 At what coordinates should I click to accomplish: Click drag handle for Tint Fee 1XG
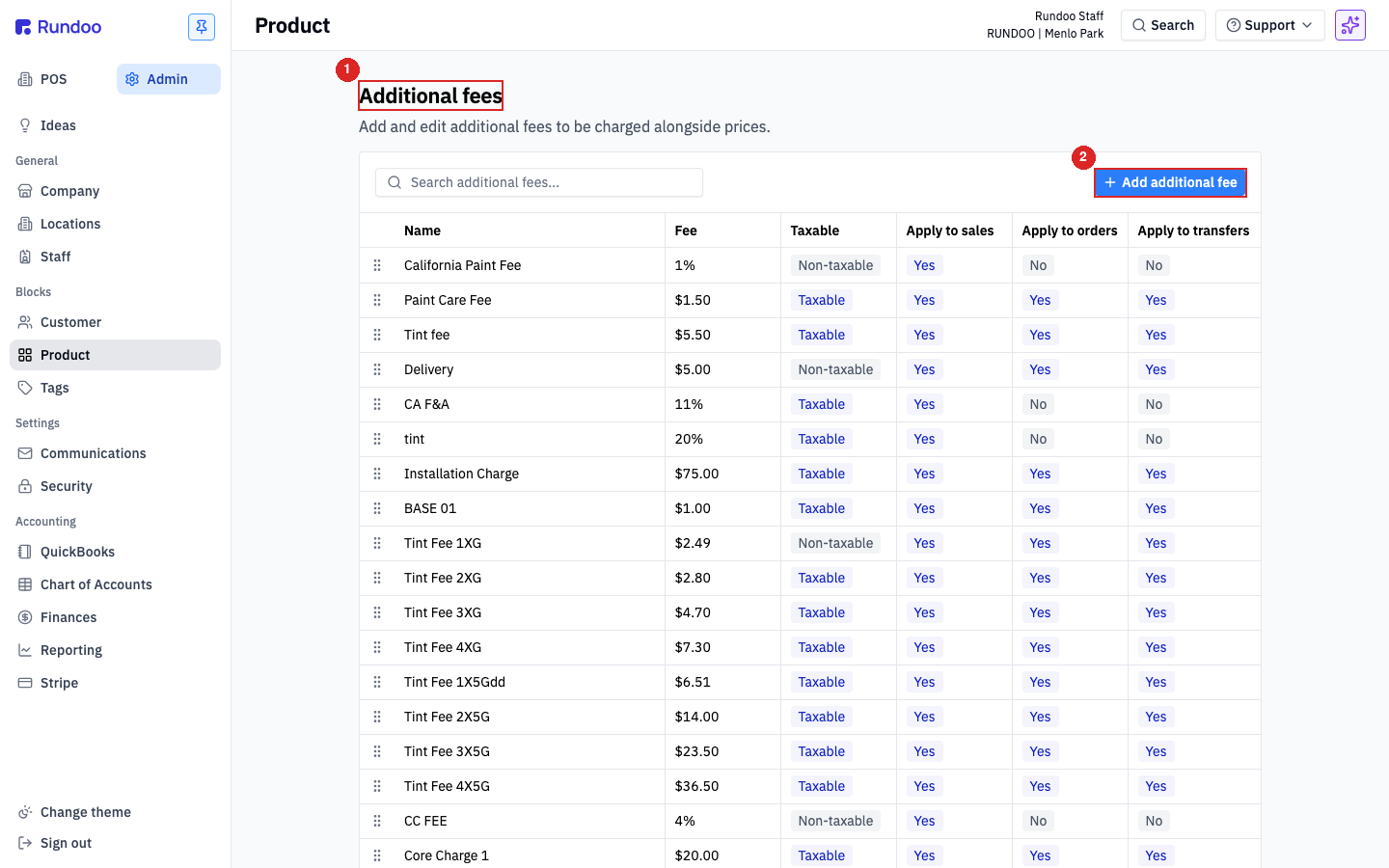pyautogui.click(x=377, y=543)
